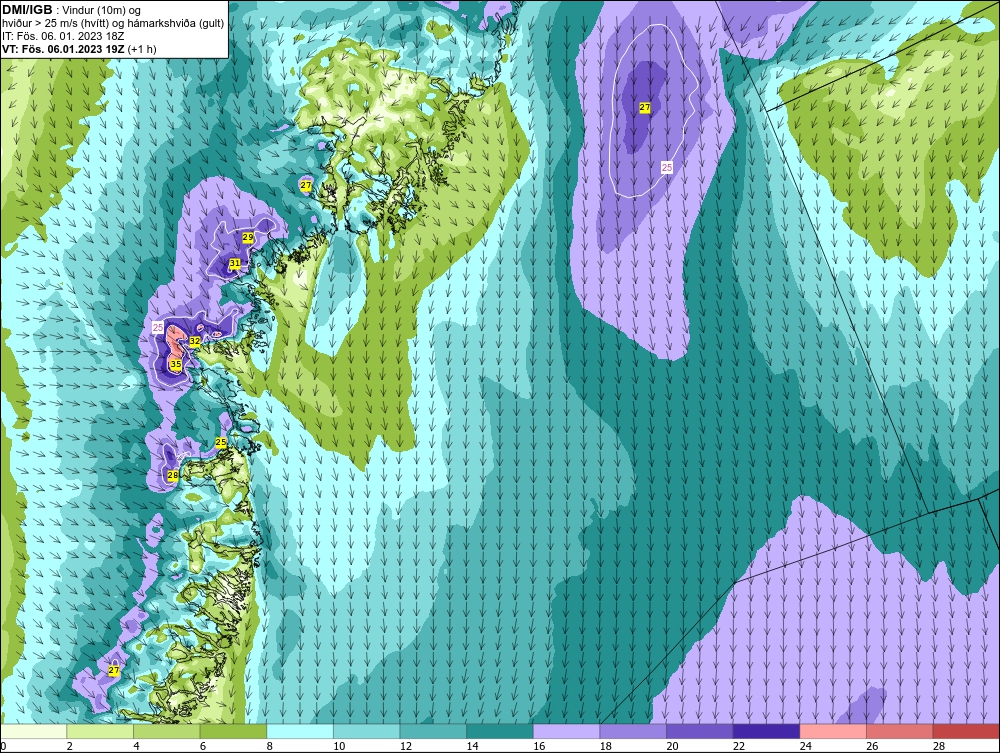The image size is (1000, 753).
Task: Click the 'hviður > 25 m/s (hvítt)' description line
Action: 113,23
